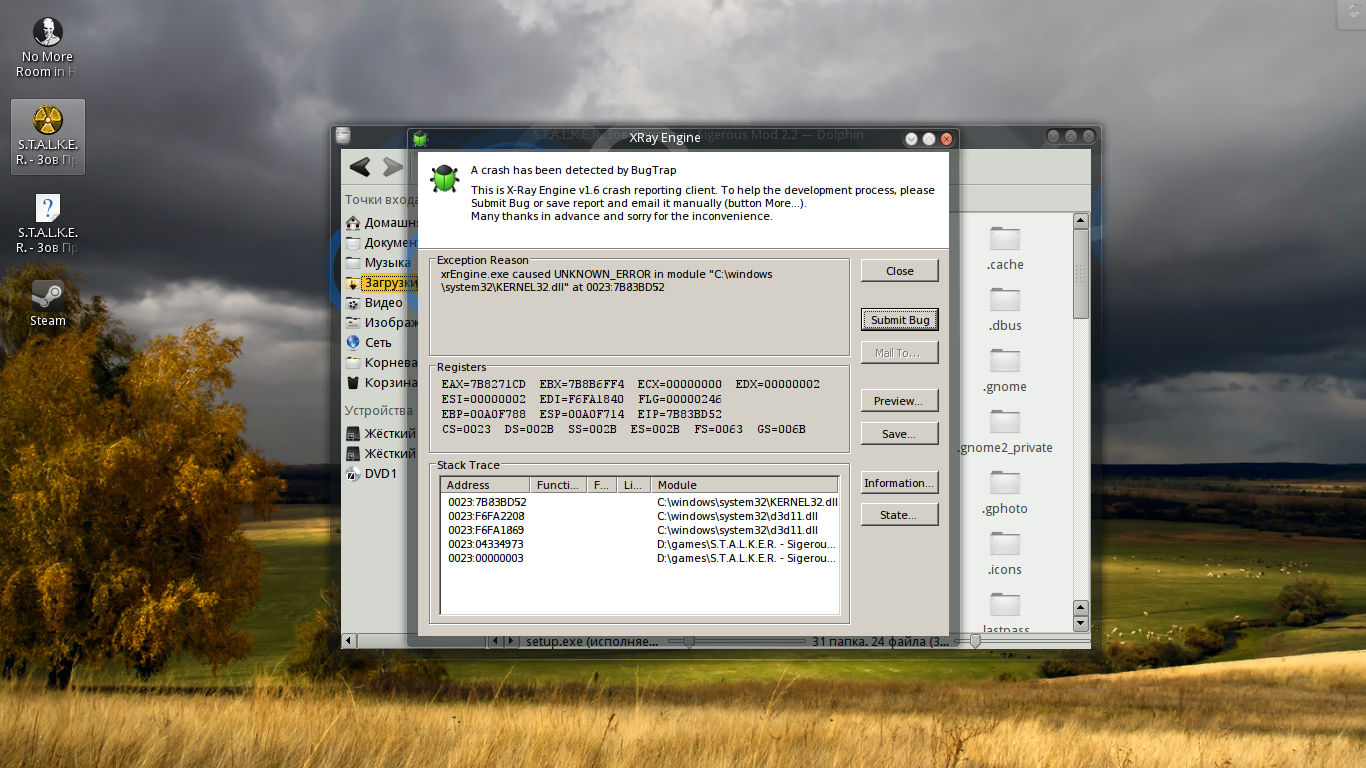The width and height of the screenshot is (1366, 768).
Task: Open the .icons folder in Dolphin
Action: point(1005,553)
